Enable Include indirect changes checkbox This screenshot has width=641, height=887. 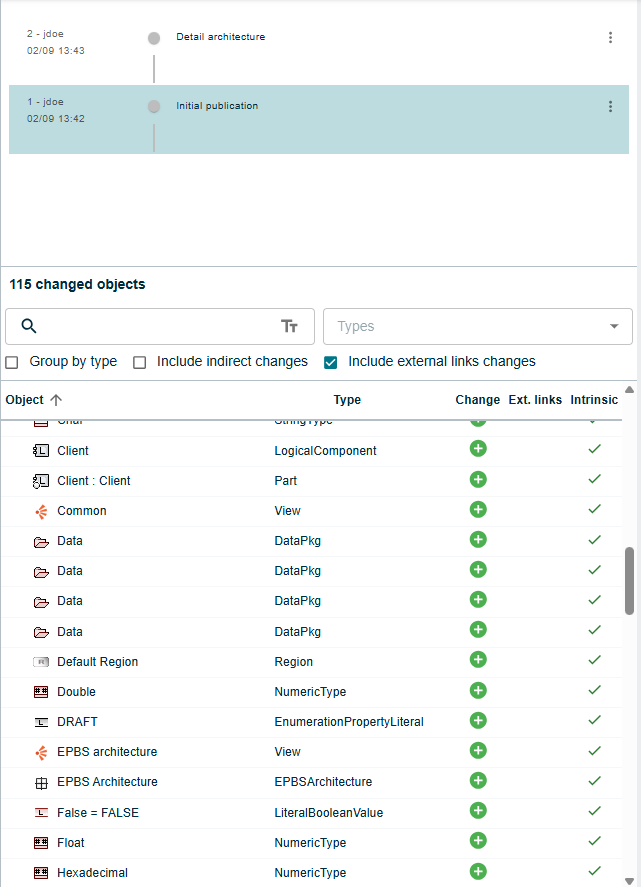[x=139, y=363]
